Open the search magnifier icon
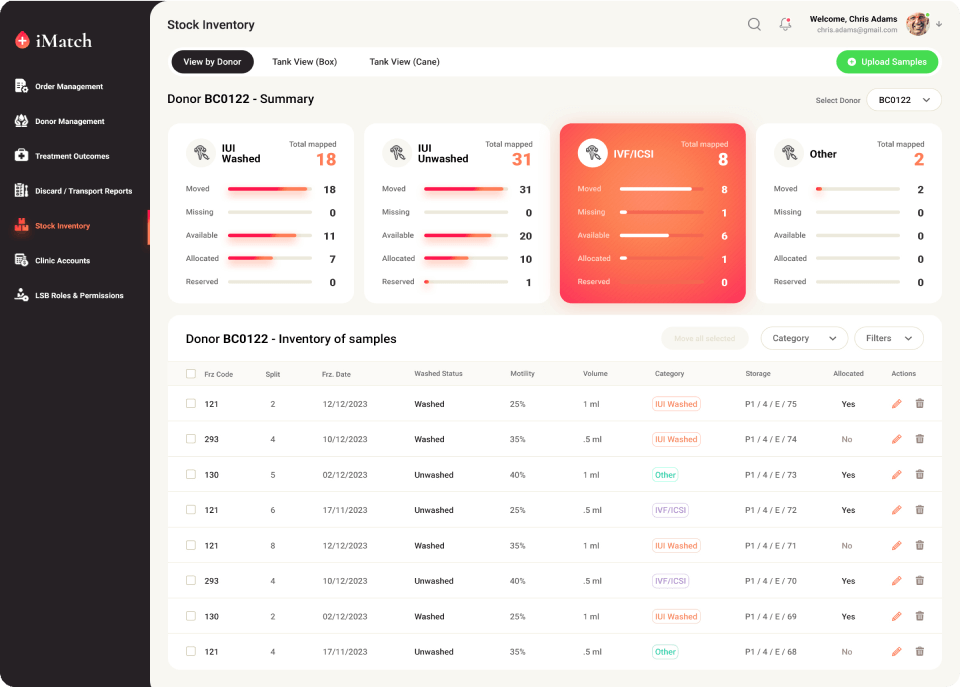960x687 pixels. click(x=754, y=24)
